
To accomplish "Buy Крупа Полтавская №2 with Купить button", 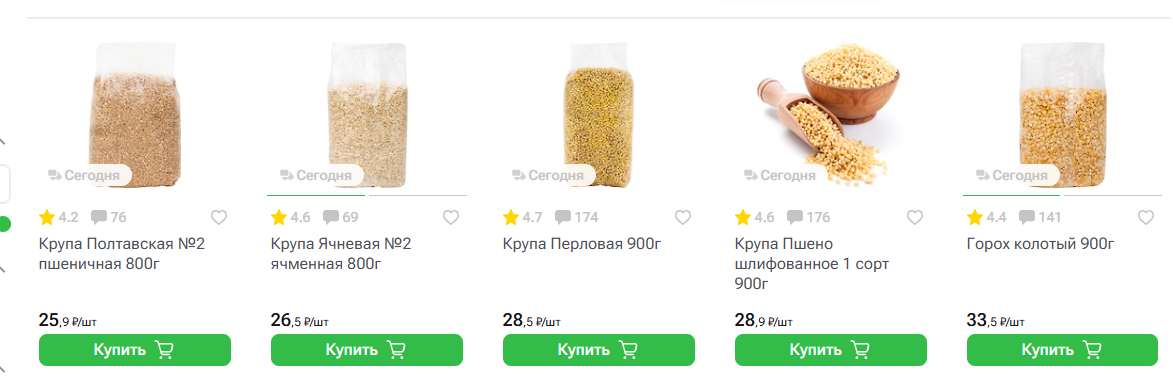I will pyautogui.click(x=135, y=350).
